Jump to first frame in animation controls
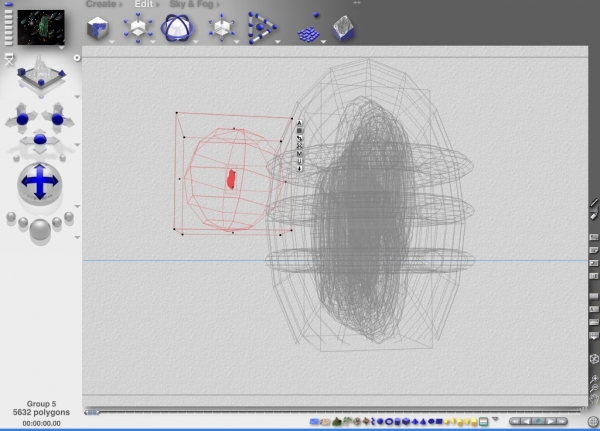This screenshot has height=431, width=600. (x=515, y=421)
